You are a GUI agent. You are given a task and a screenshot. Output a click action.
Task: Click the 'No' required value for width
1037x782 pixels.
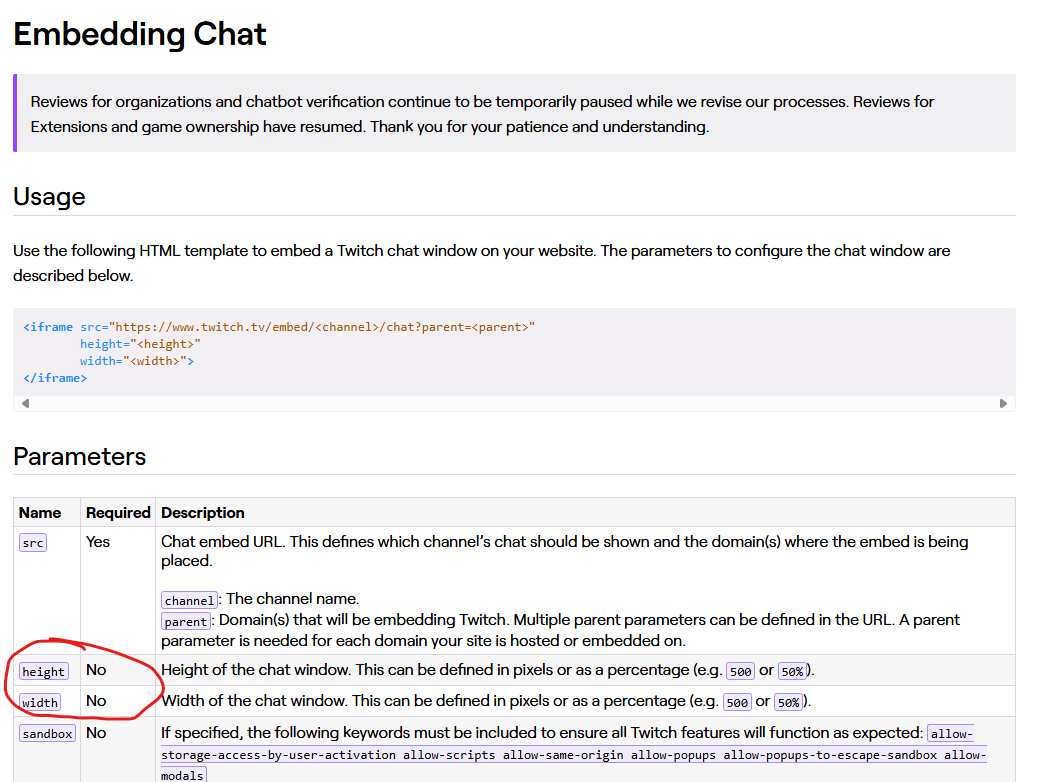tap(96, 701)
